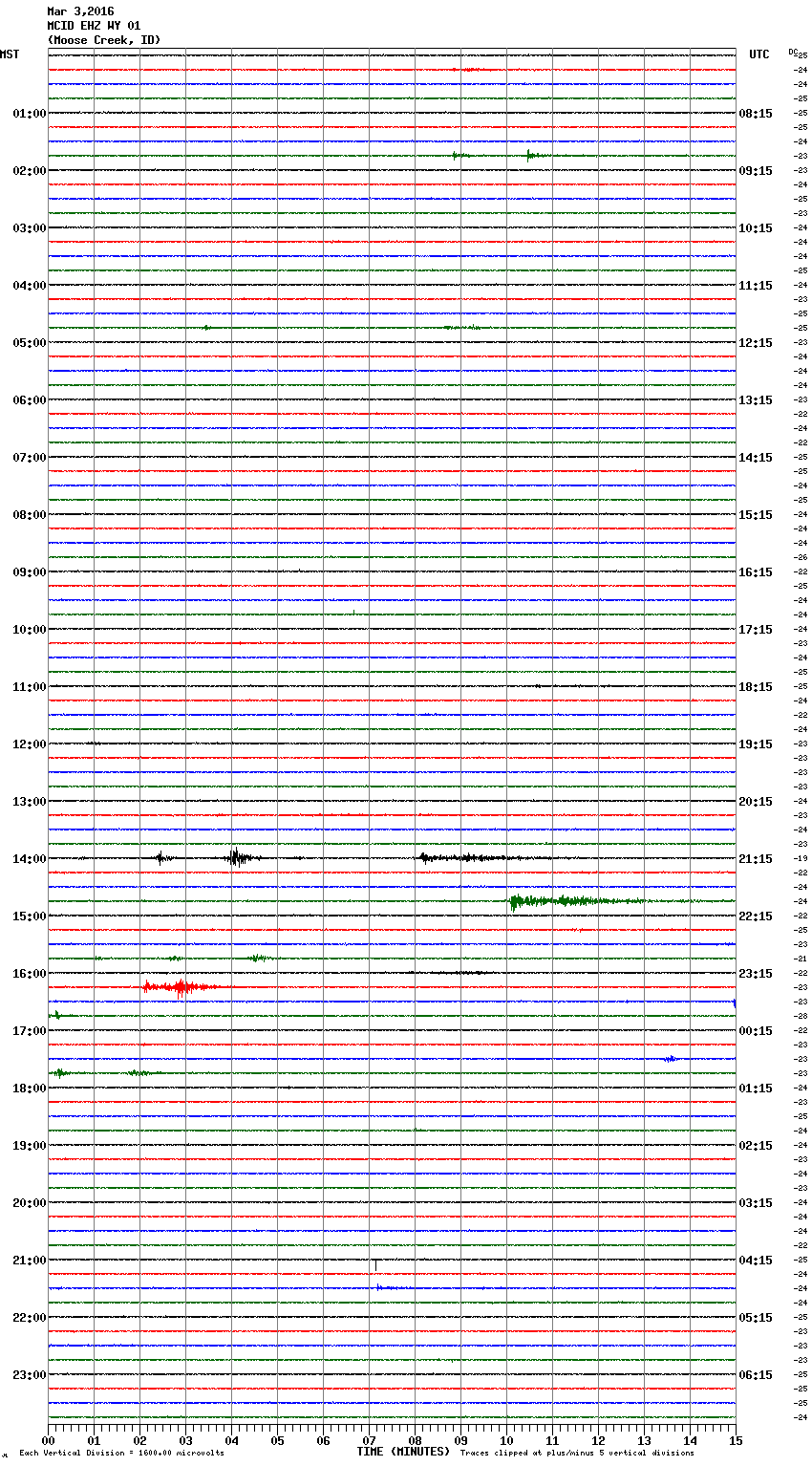Screen dimensions: 812x1466
Task: Click the '17:15' UTC time label
Action: 756,630
